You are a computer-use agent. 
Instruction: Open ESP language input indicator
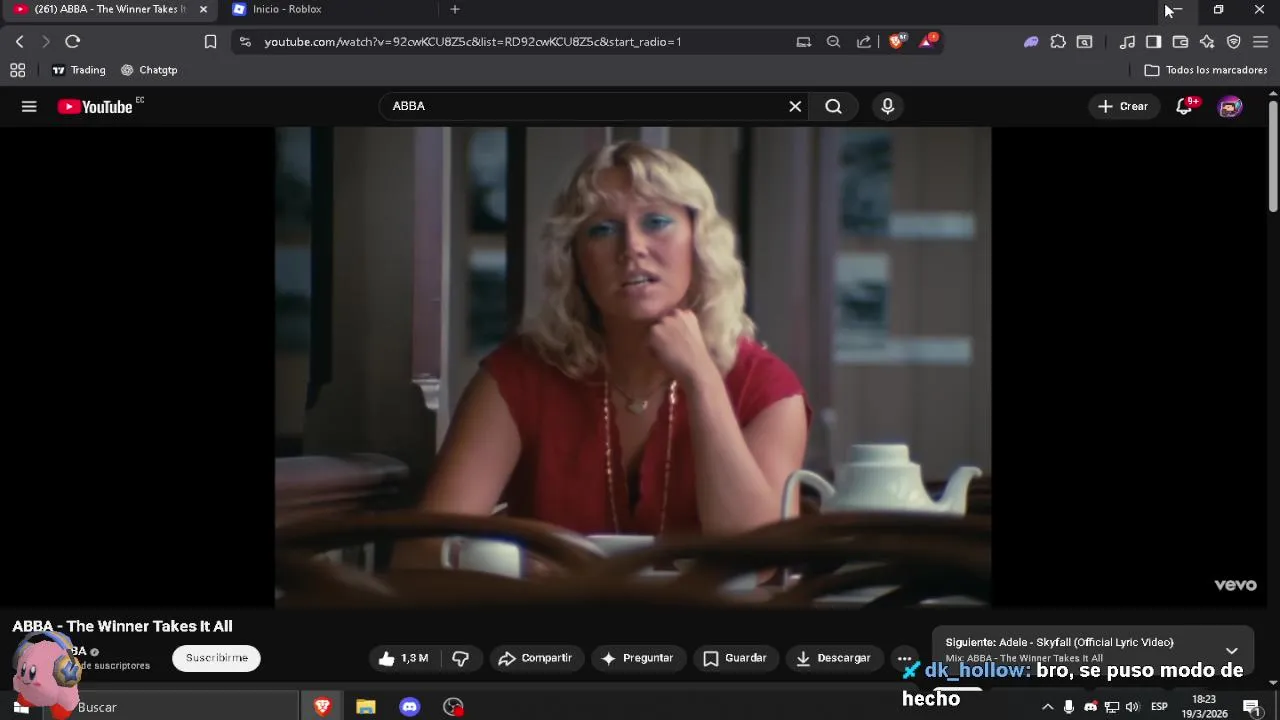[x=1159, y=707]
